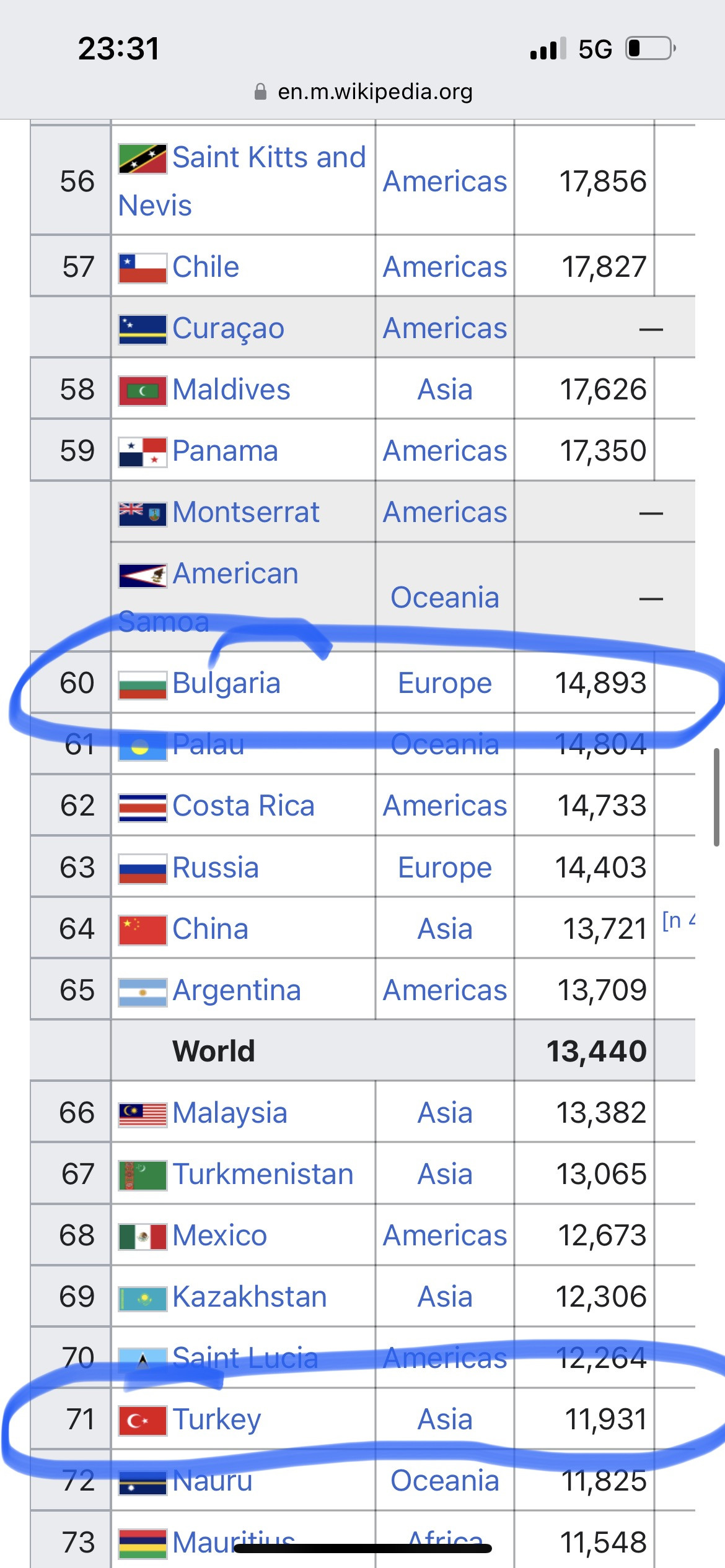
Task: Follow the Europe link in Bulgaria row
Action: point(444,683)
